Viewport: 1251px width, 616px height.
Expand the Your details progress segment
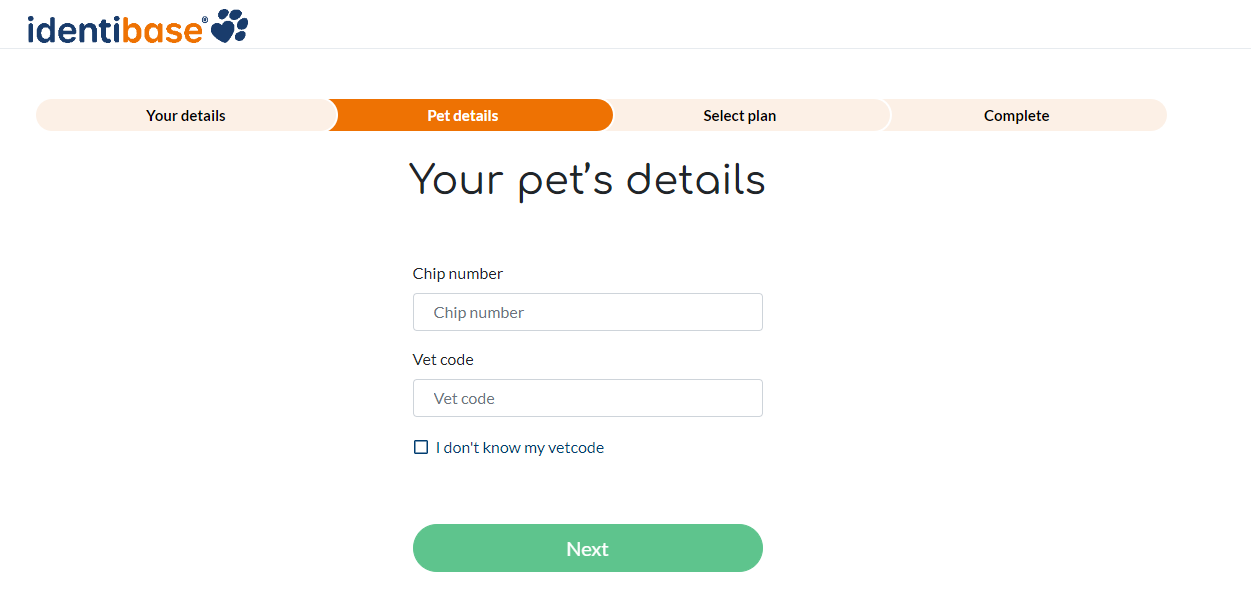point(185,115)
